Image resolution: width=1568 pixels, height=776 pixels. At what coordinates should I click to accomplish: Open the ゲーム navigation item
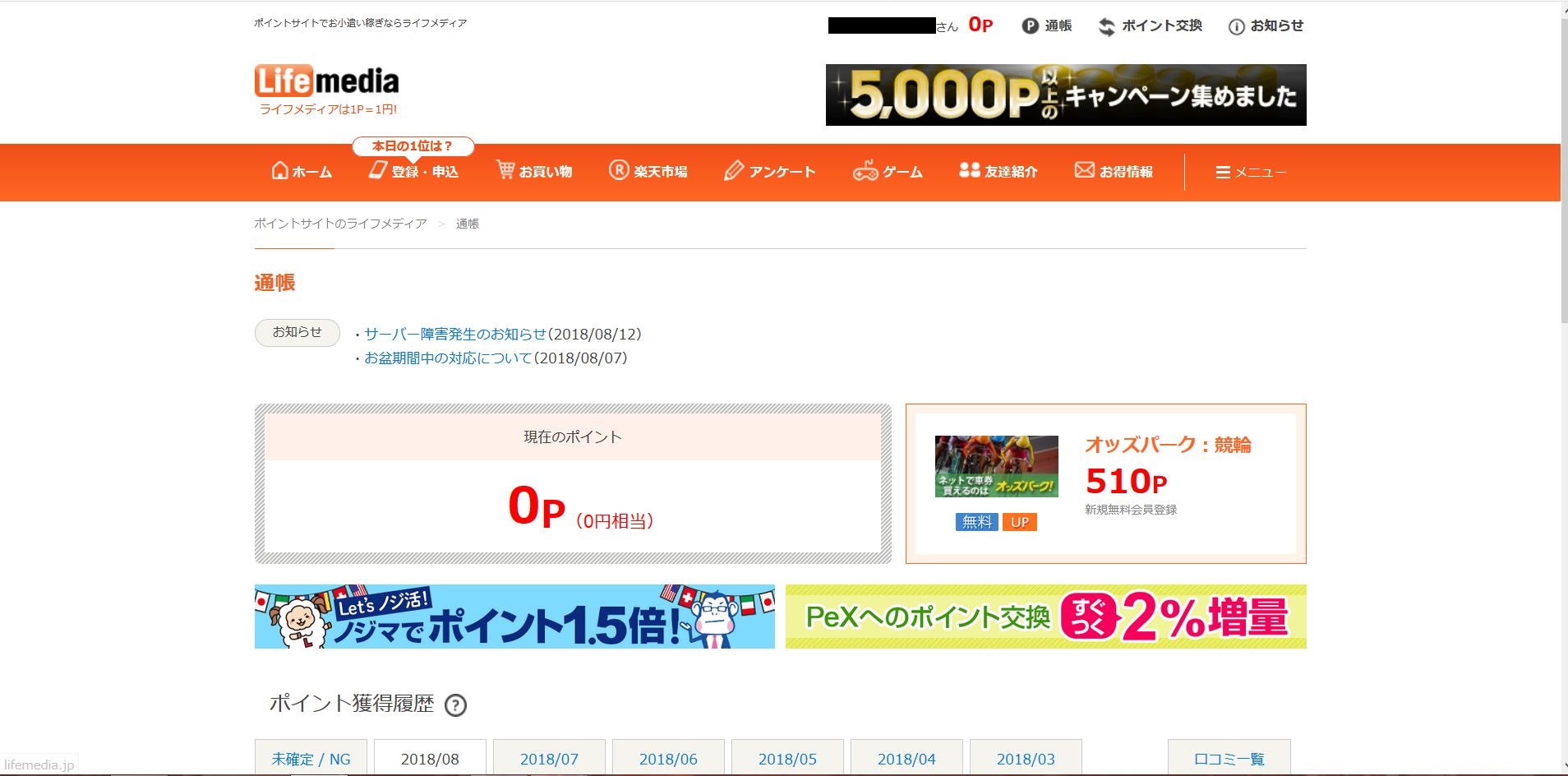[x=888, y=171]
